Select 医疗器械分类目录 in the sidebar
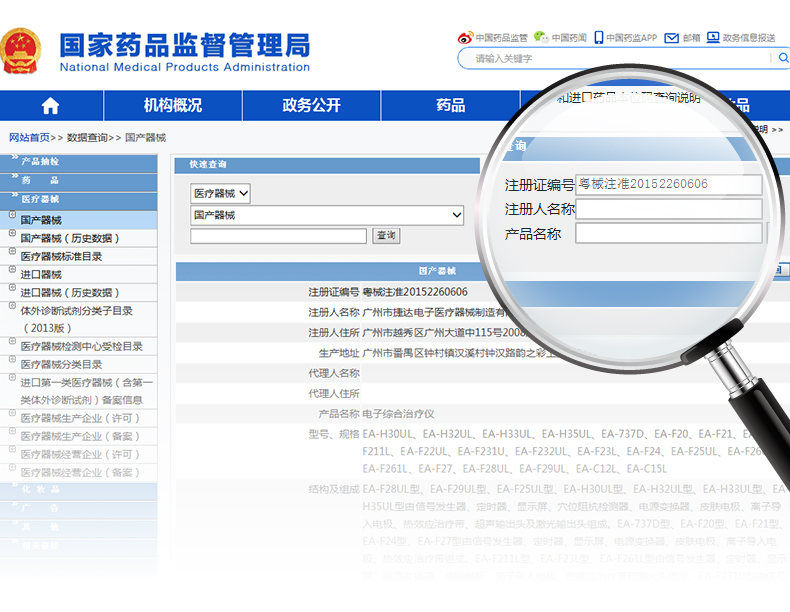Screen dimensions: 790x612 click(x=61, y=365)
